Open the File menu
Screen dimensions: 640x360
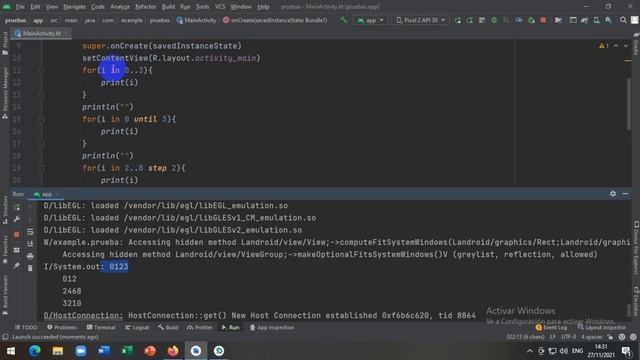tap(20, 7)
